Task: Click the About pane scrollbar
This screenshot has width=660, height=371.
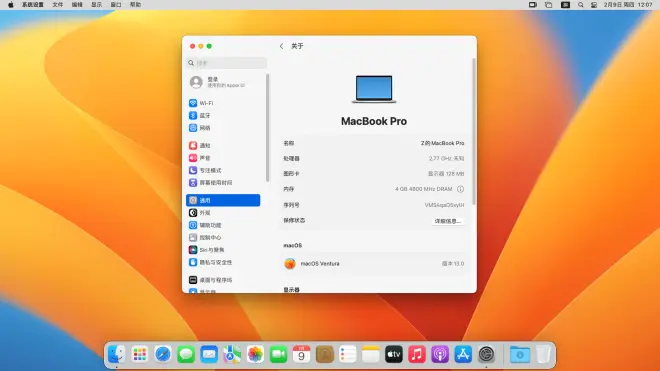Action: (474, 131)
